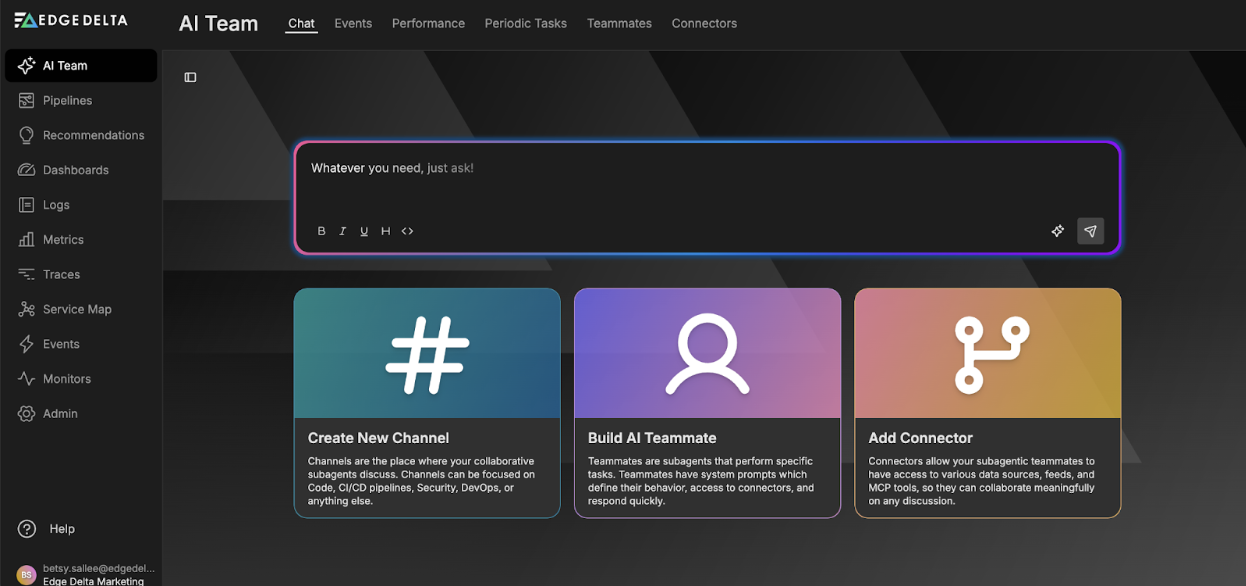Open the Performance tab
This screenshot has width=1246, height=586.
(x=428, y=23)
